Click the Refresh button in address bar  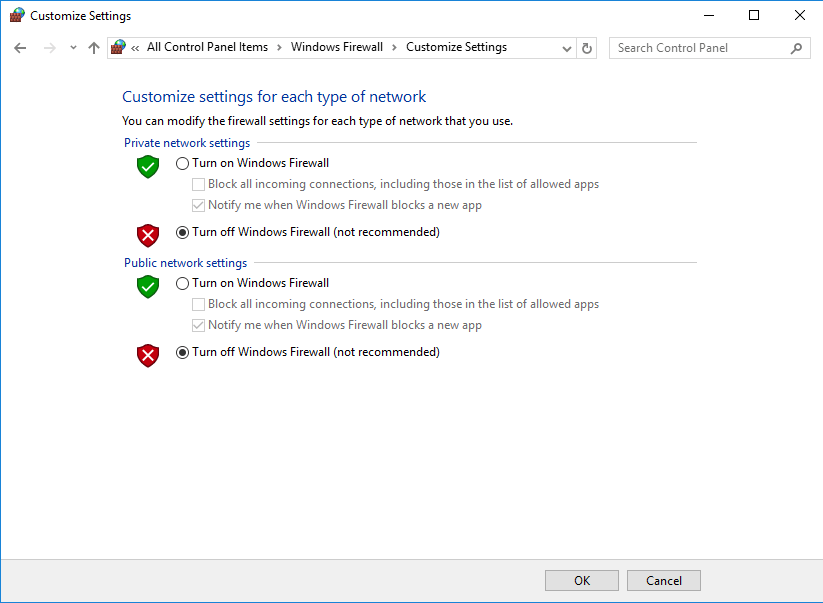pyautogui.click(x=587, y=48)
